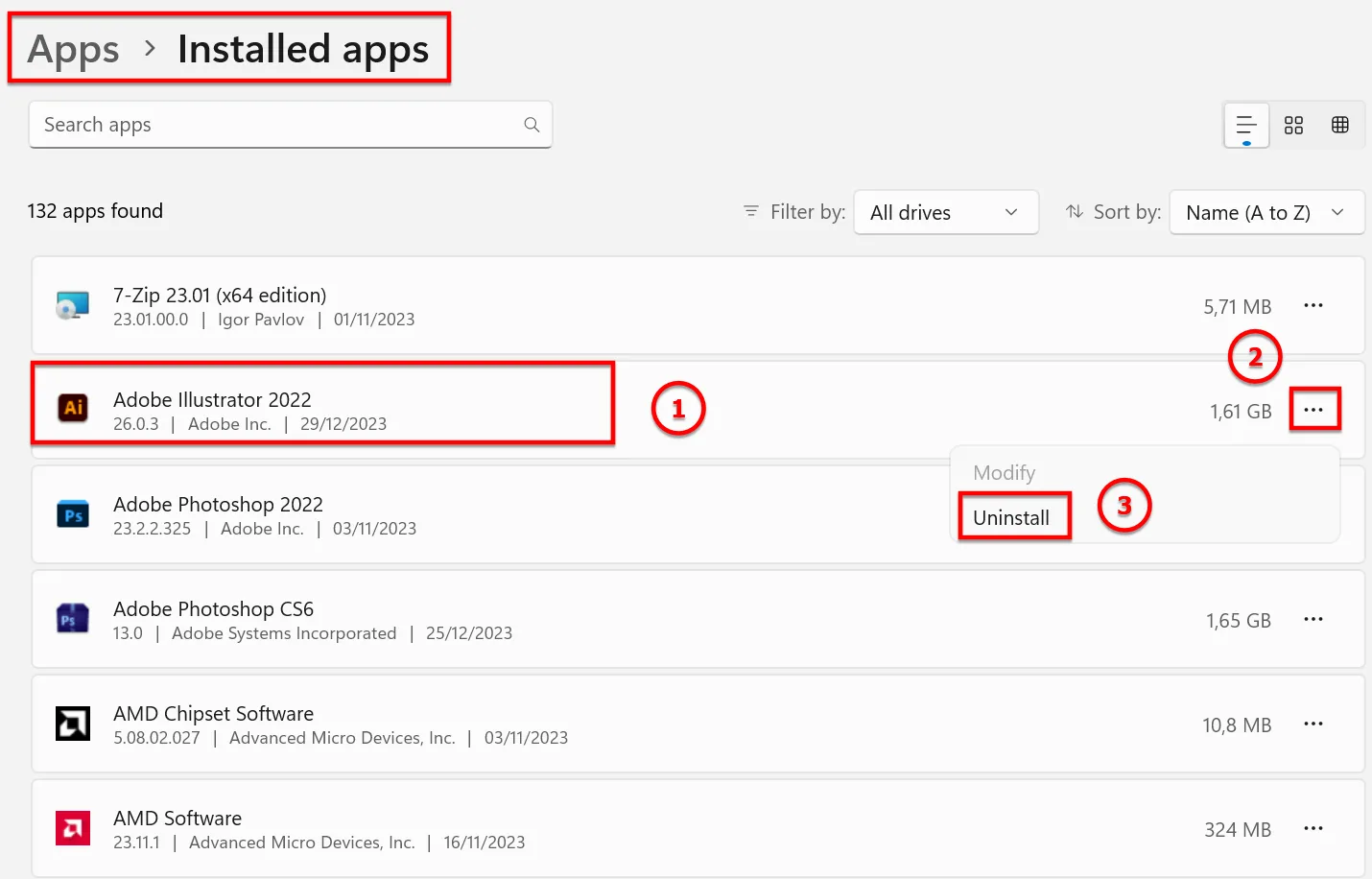Click the 324 MB size value
The image size is (1372, 879).
coord(1238,830)
